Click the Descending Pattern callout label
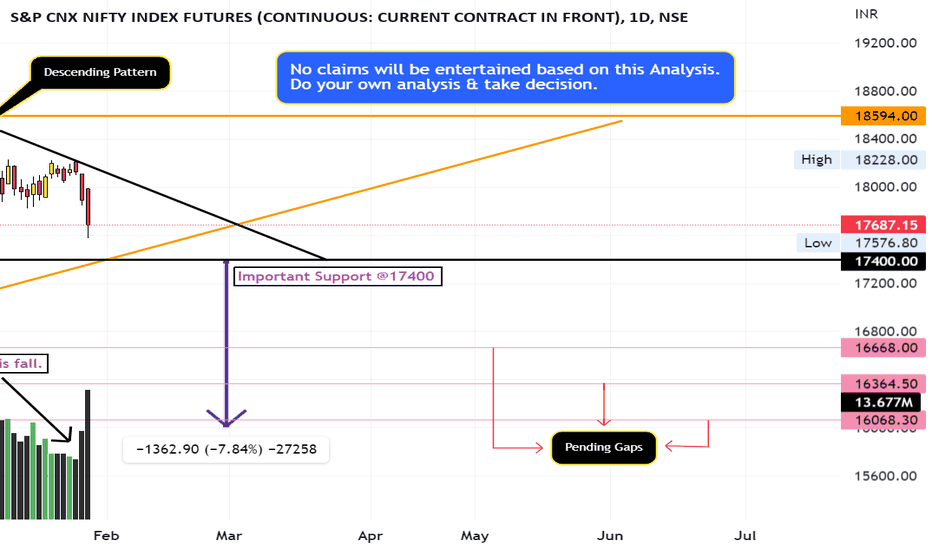Image resolution: width=932 pixels, height=550 pixels. [x=100, y=73]
